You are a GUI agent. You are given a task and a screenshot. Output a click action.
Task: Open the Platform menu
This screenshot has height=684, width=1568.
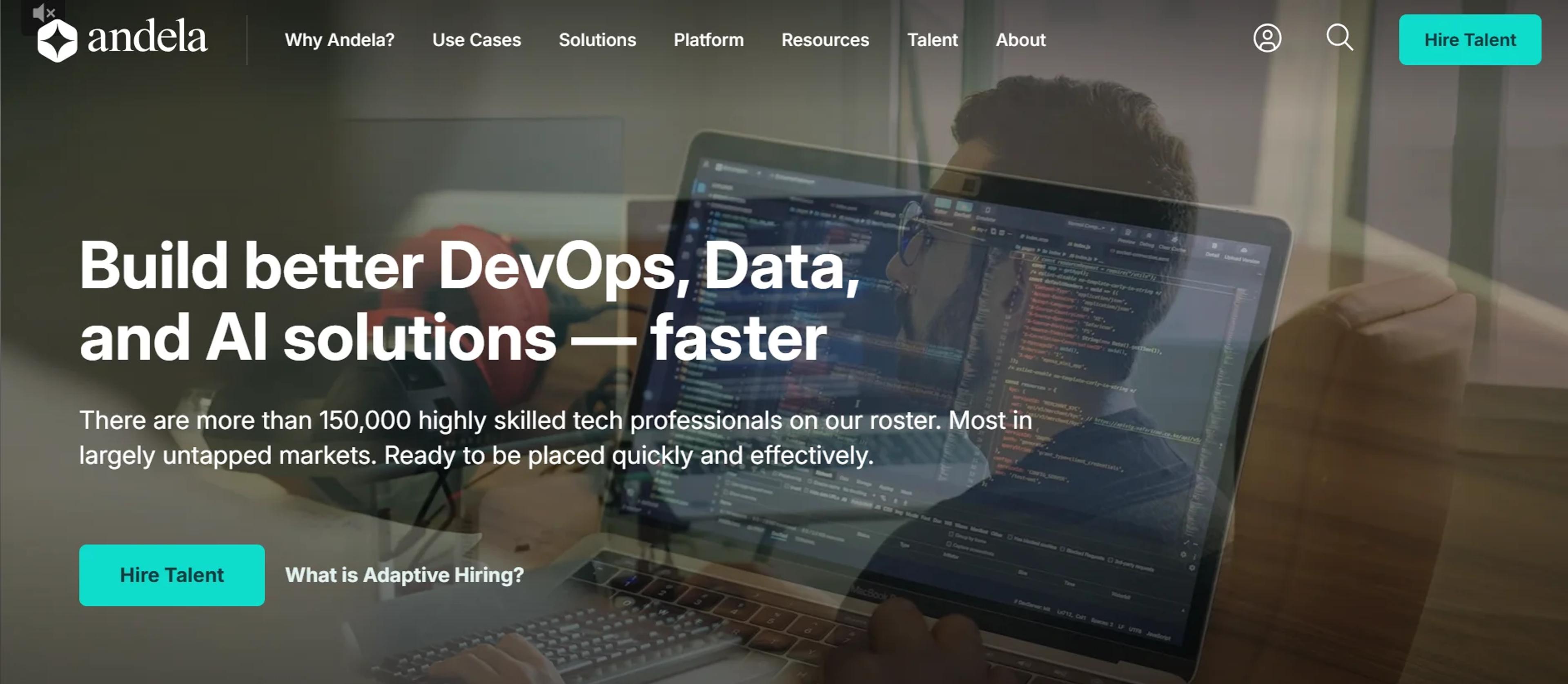[x=708, y=40]
